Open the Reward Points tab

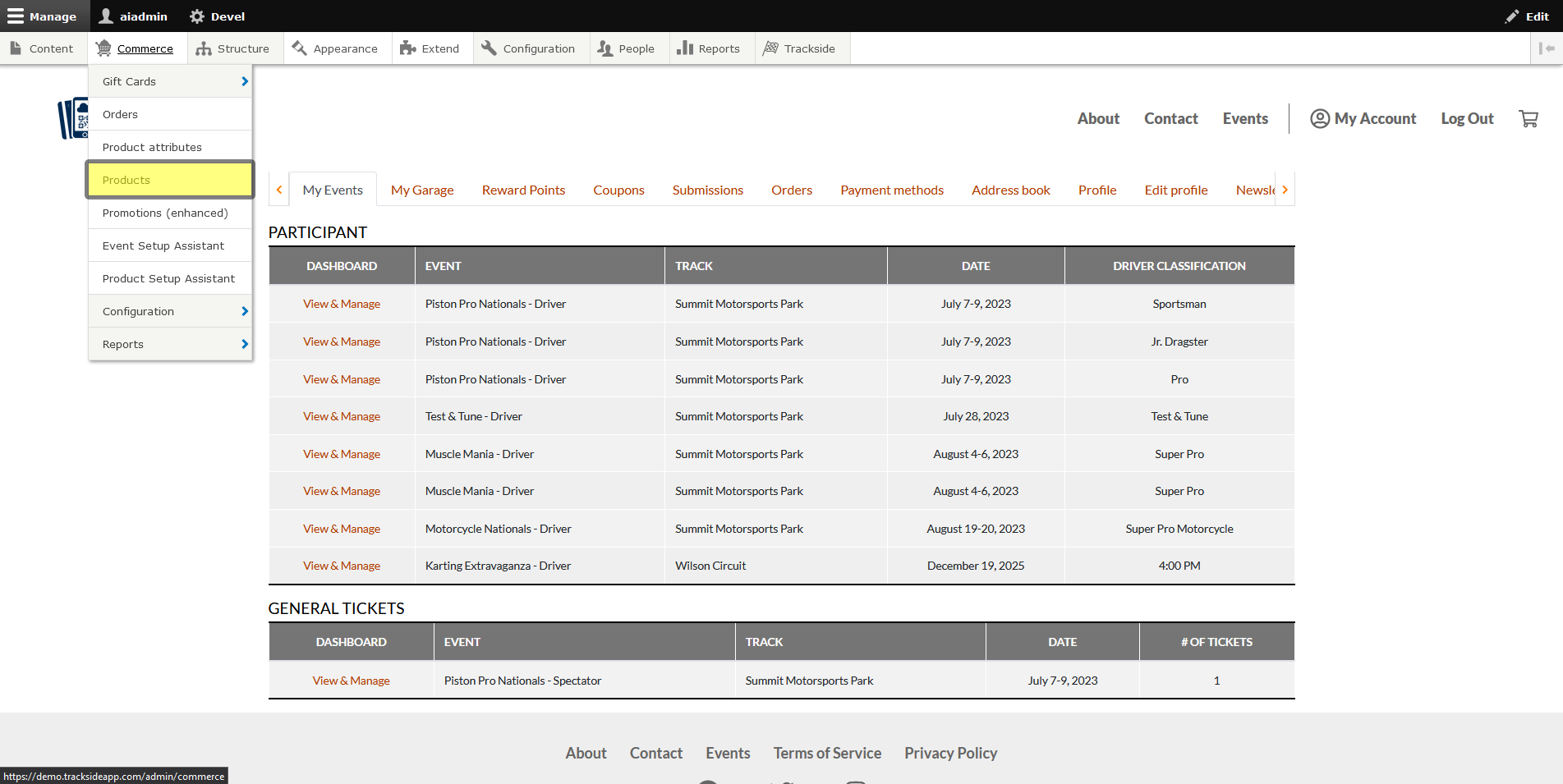point(523,190)
